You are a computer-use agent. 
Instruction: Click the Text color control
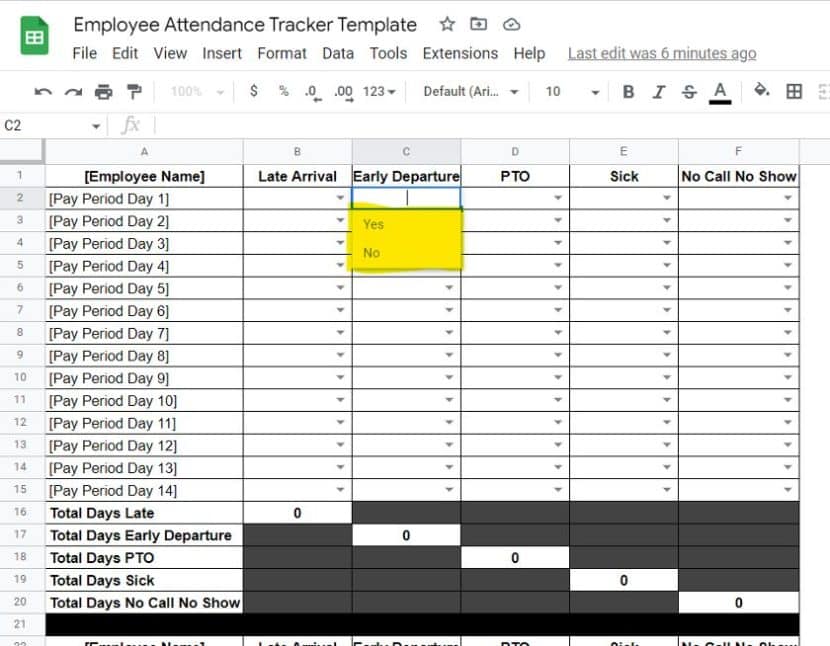[x=720, y=91]
